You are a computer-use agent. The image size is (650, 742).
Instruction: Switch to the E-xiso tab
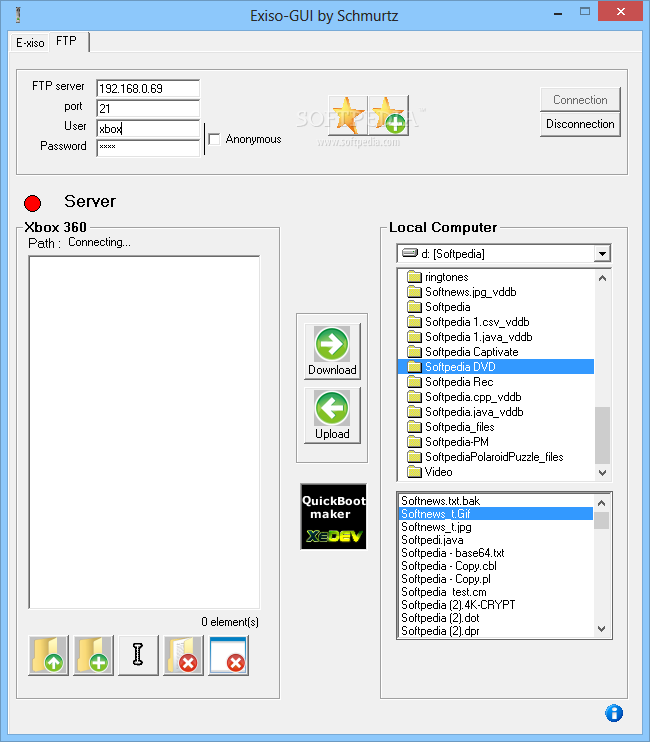[30, 43]
